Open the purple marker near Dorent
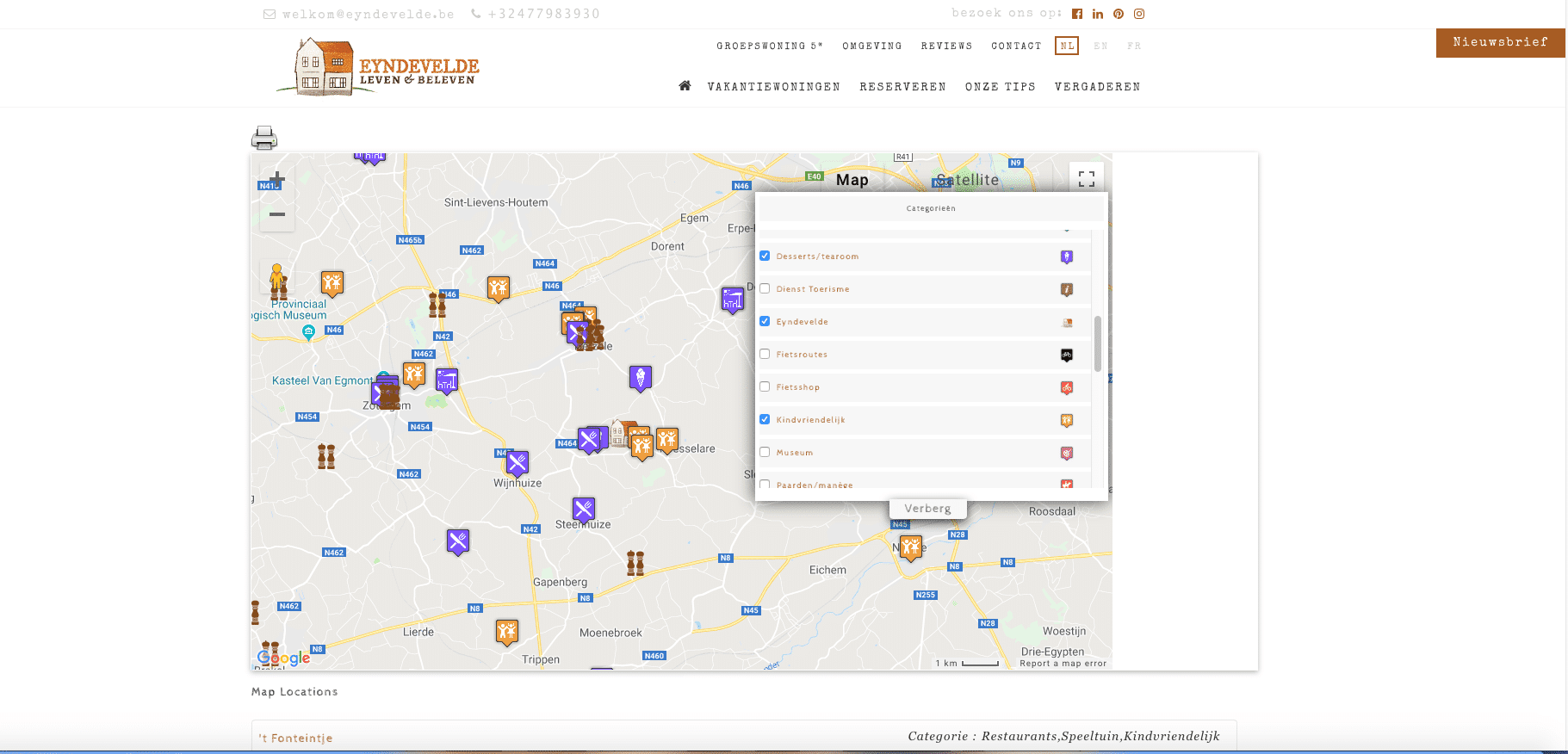The width and height of the screenshot is (1568, 754). point(733,300)
